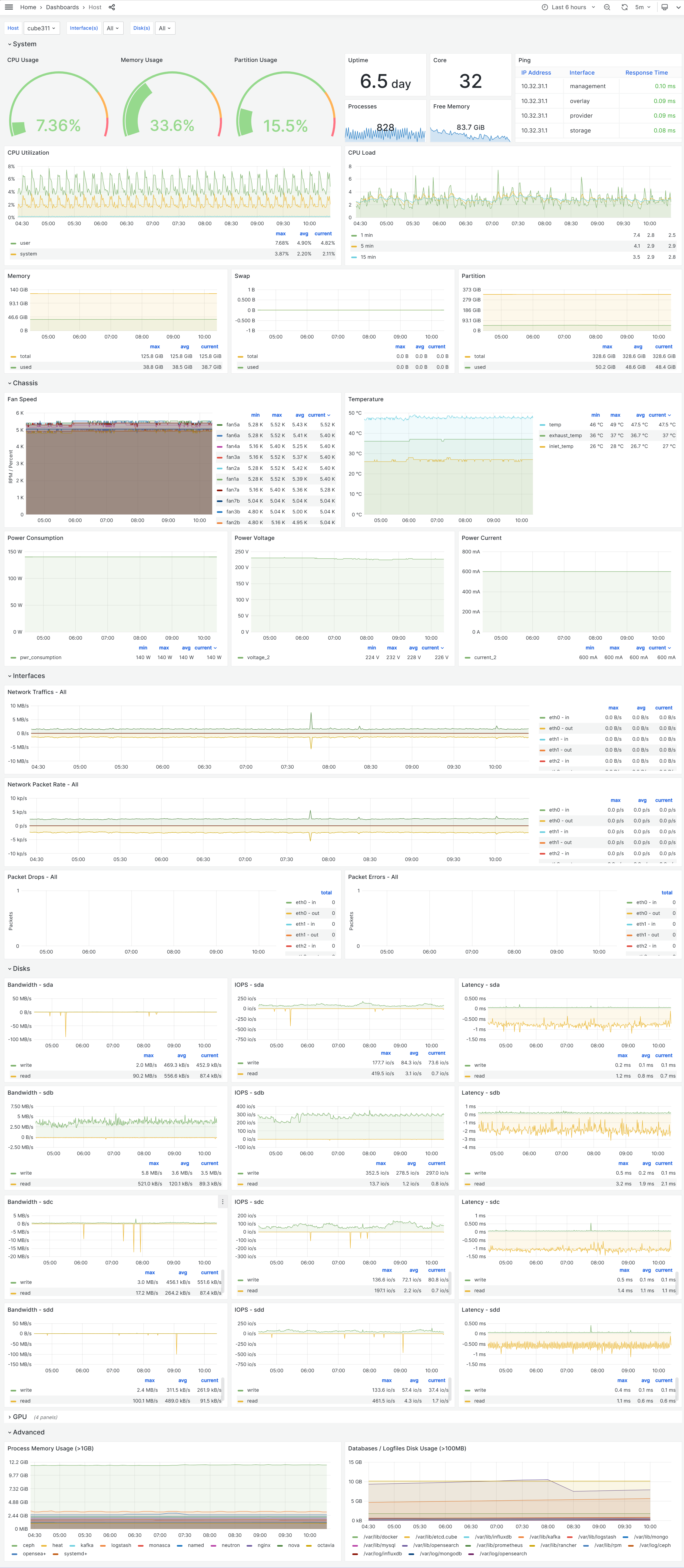684x1568 pixels.
Task: Open the CPU Usage panel title
Action: click(x=23, y=60)
